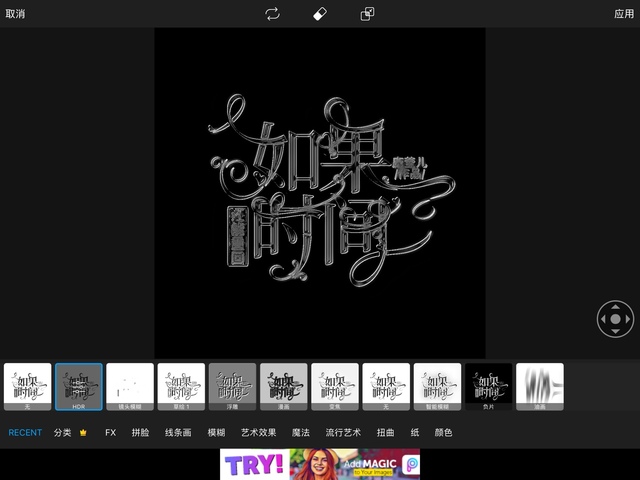Open the TRY! Add Magic ad banner
The width and height of the screenshot is (640, 480).
point(320,464)
